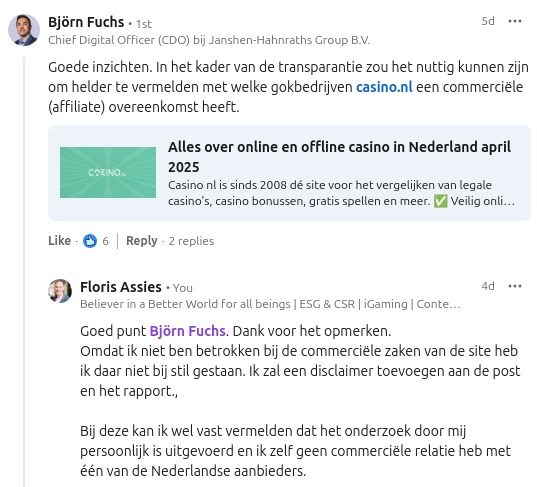View the reaction count of 6

coord(105,241)
